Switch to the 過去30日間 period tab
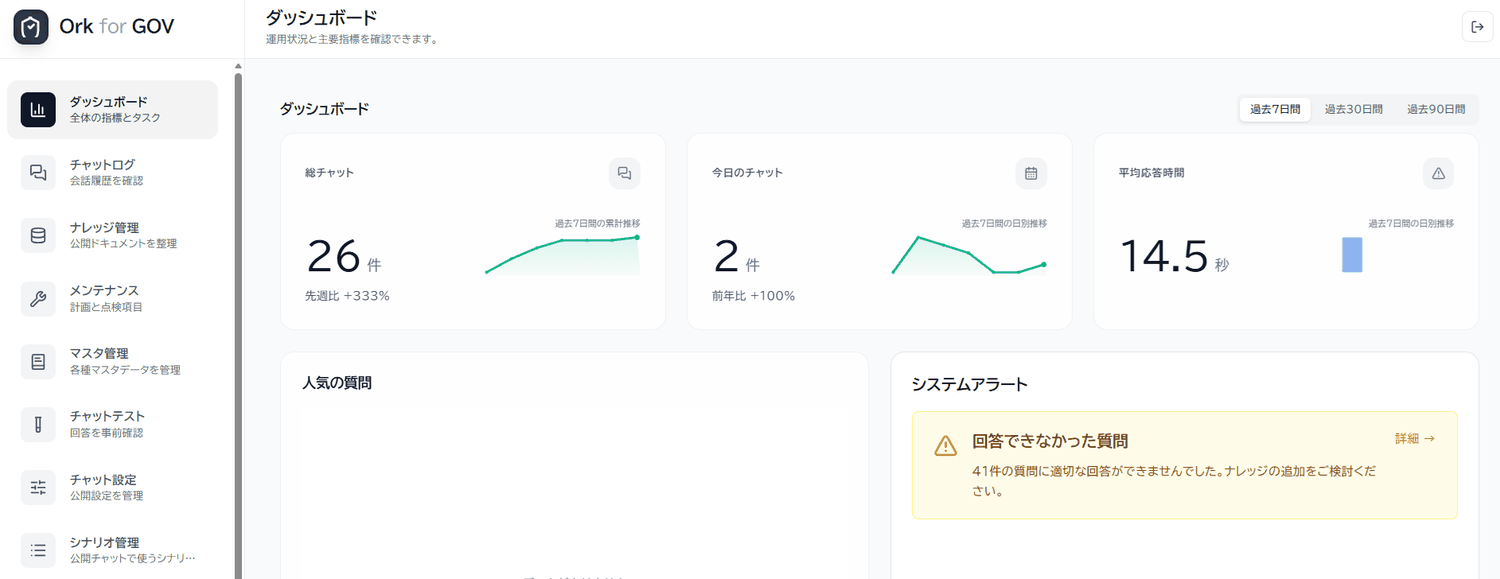Image resolution: width=1500 pixels, height=579 pixels. pyautogui.click(x=1354, y=110)
